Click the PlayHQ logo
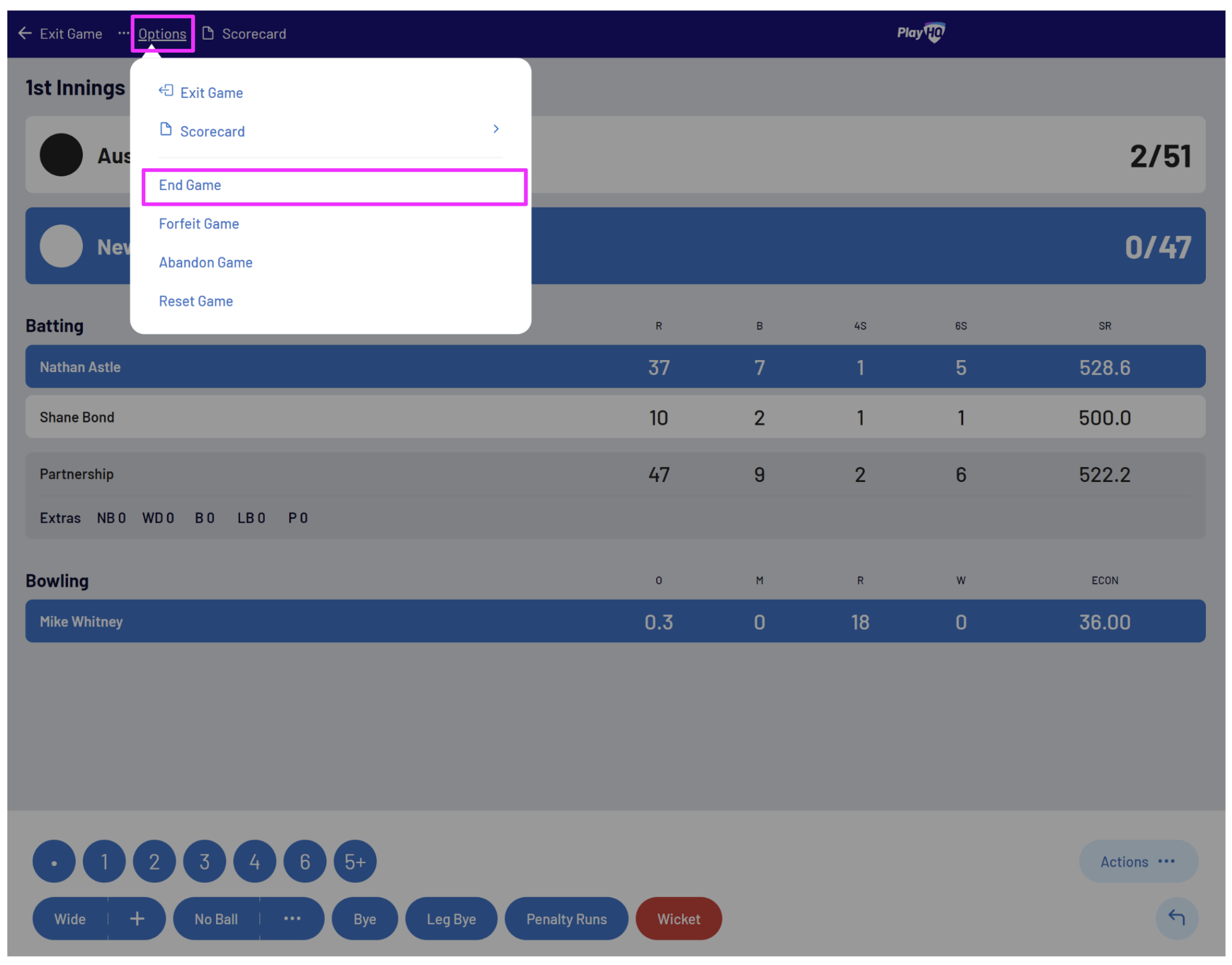 [920, 32]
